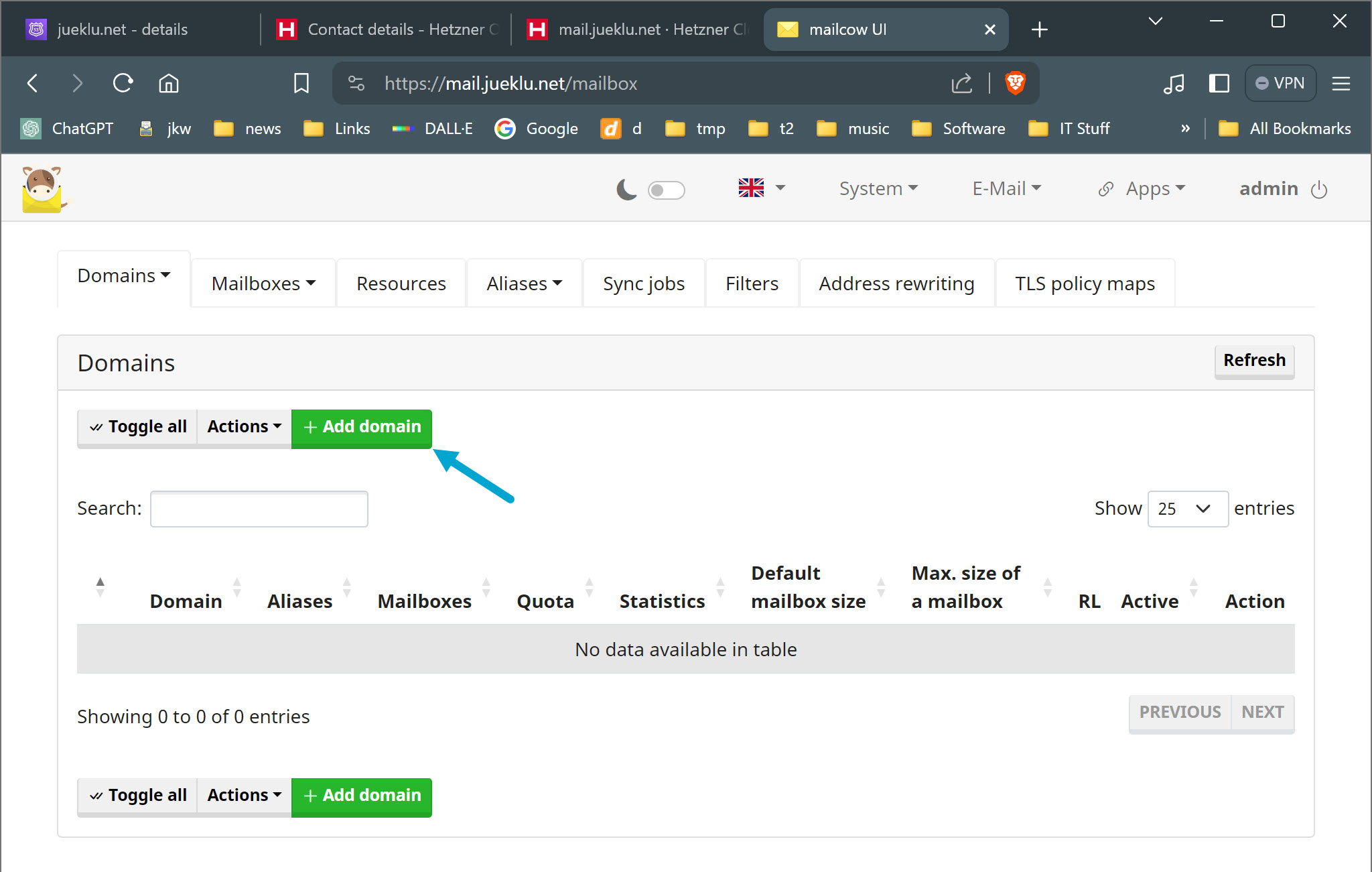Open the language flag dropdown
This screenshot has width=1372, height=872.
761,188
